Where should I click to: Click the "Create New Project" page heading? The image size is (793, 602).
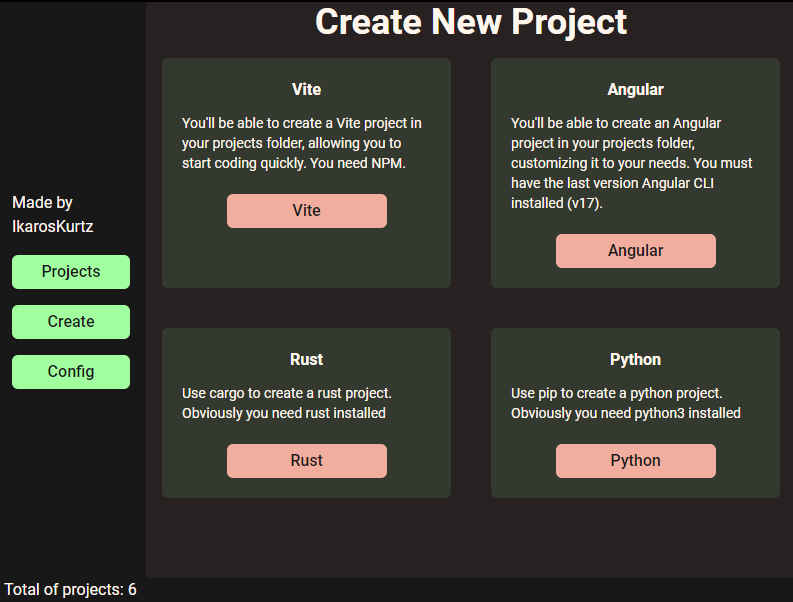click(471, 22)
